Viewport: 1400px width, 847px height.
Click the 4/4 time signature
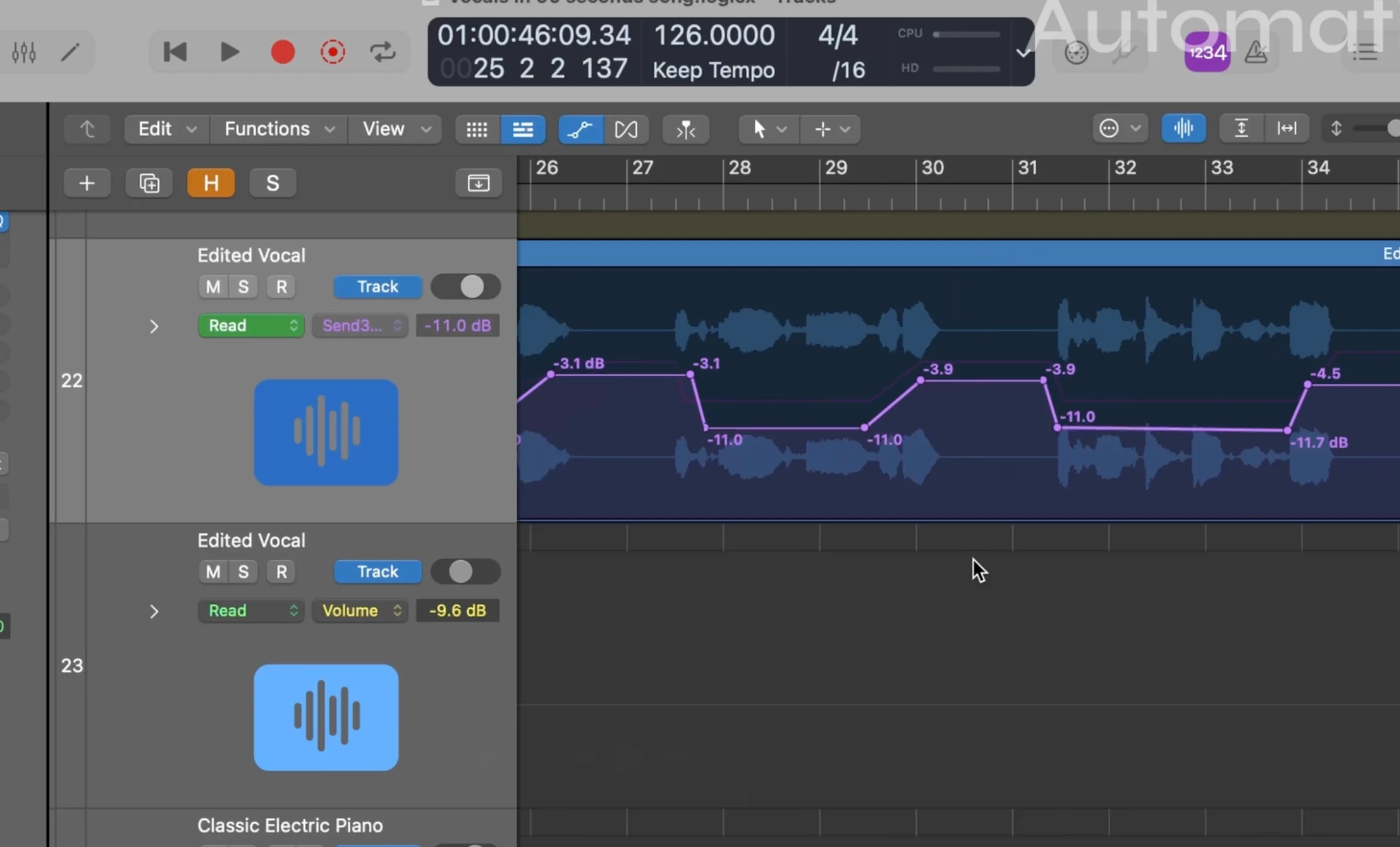pos(837,35)
